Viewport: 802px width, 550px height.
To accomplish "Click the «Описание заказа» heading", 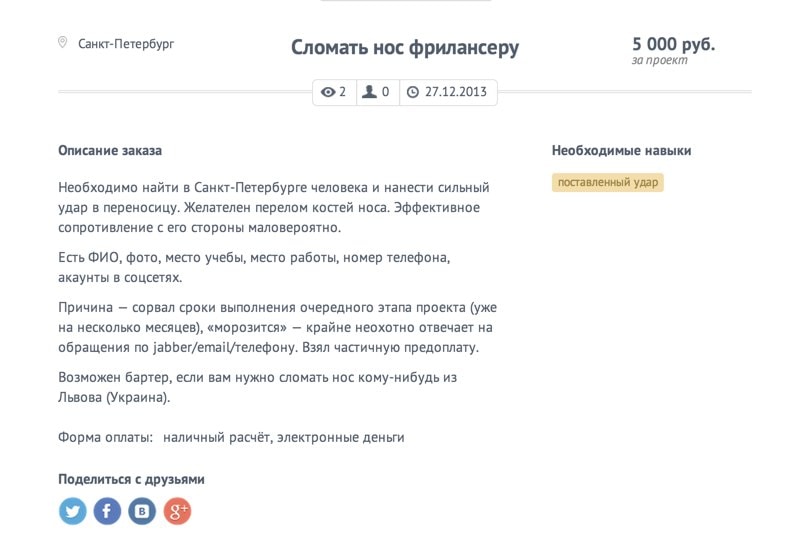I will click(x=110, y=151).
